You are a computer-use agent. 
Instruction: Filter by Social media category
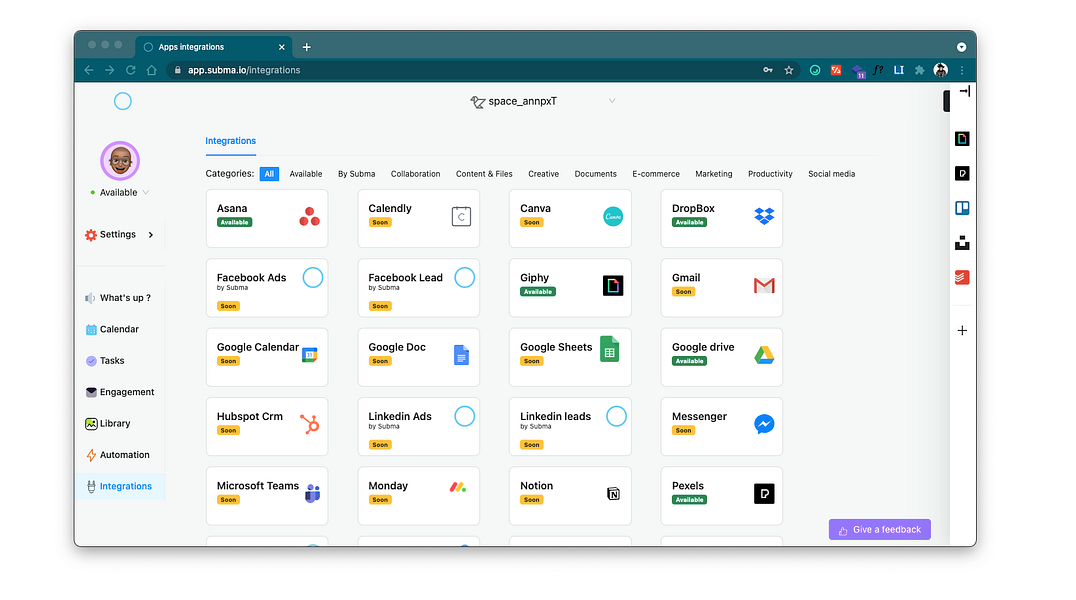(832, 174)
